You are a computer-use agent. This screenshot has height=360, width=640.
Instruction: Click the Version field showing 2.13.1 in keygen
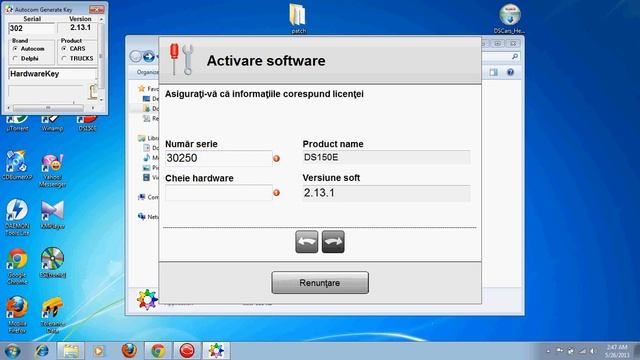coord(78,28)
